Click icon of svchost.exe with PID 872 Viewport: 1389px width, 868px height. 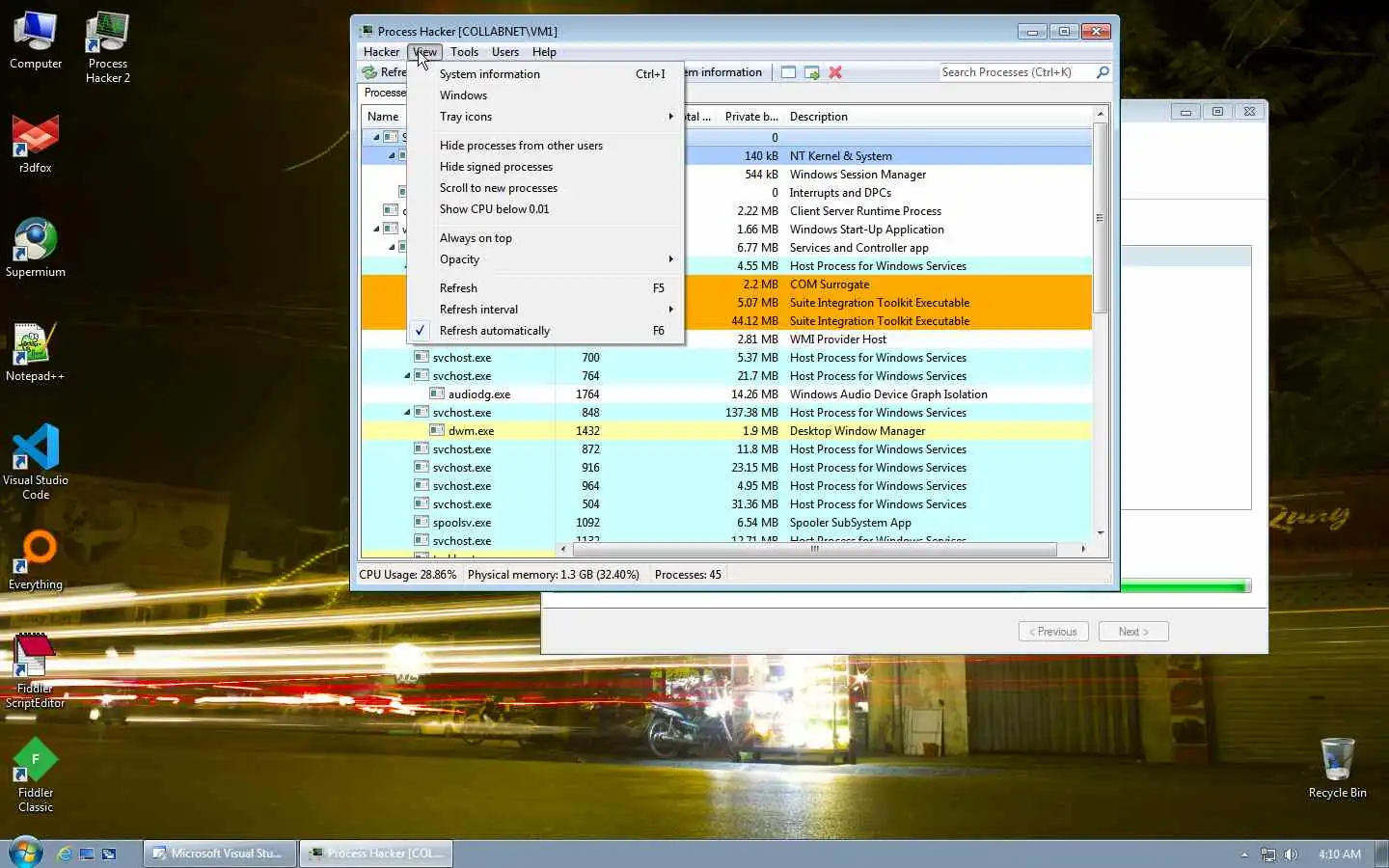[422, 448]
